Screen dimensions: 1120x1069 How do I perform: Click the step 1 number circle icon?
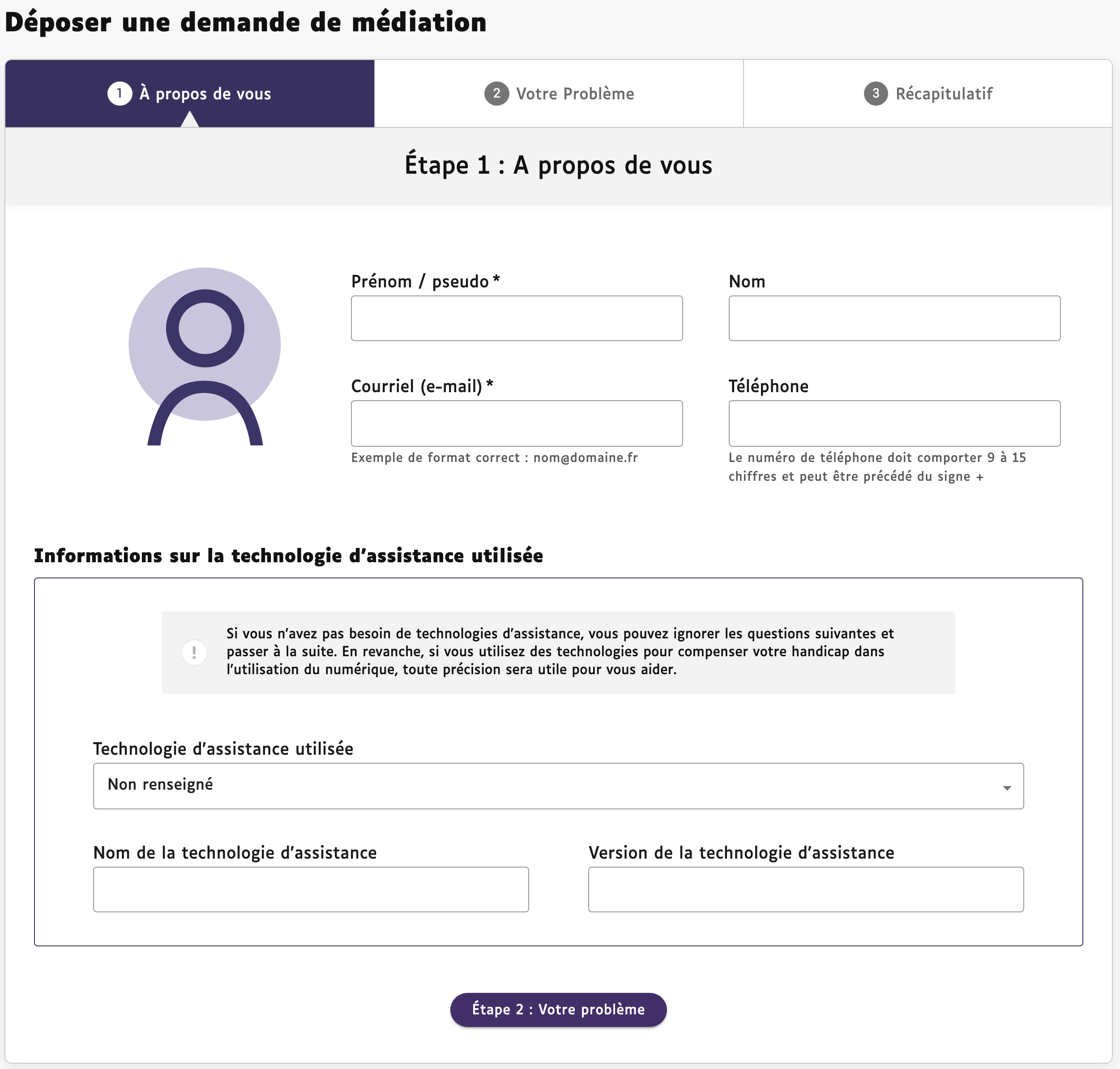point(120,94)
